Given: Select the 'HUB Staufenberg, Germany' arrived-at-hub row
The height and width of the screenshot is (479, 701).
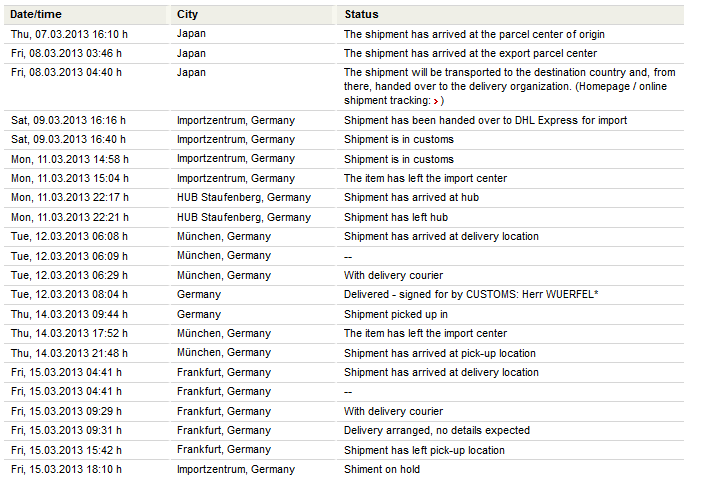Looking at the screenshot, I should pos(244,198).
